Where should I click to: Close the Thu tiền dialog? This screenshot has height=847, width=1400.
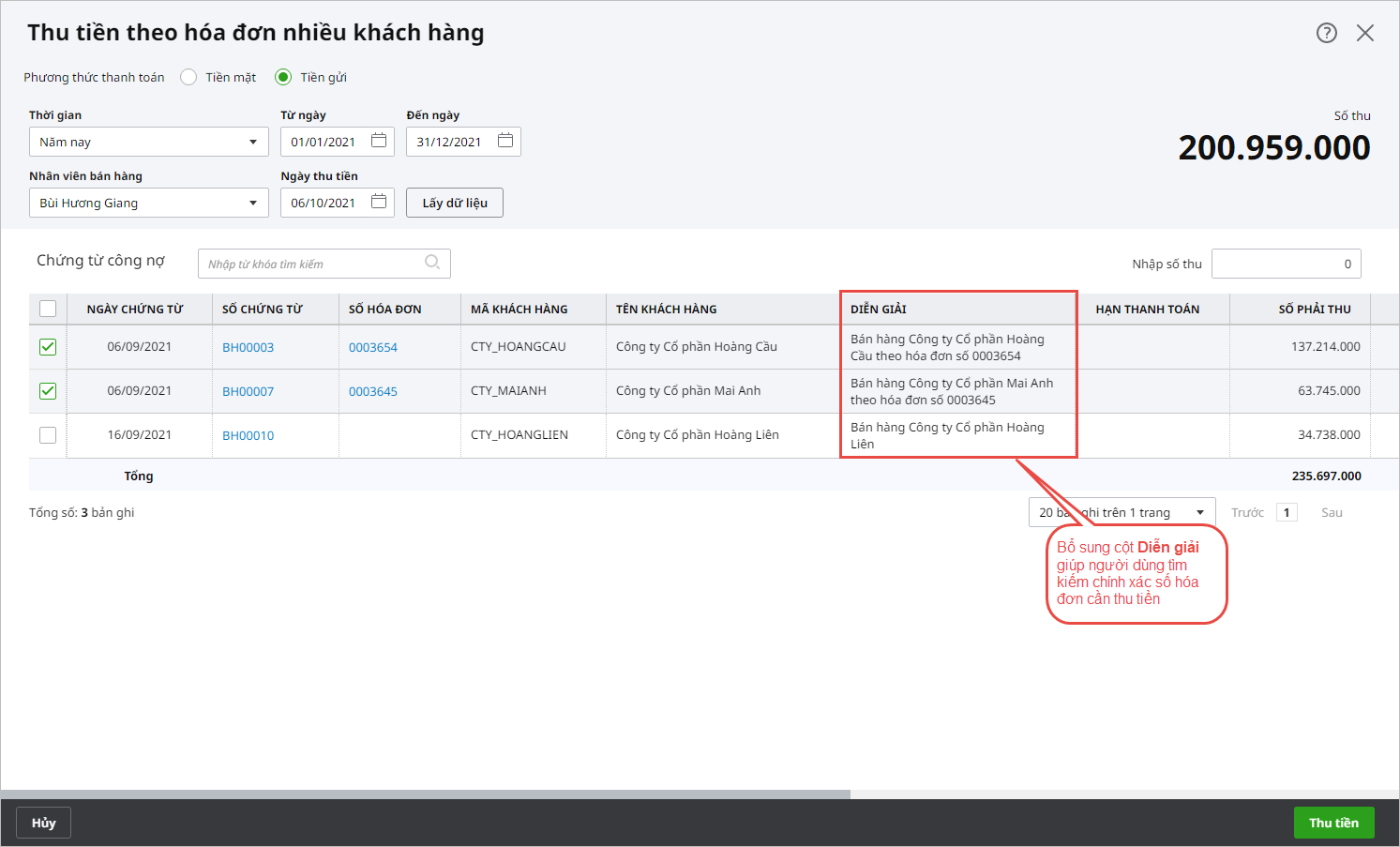(1365, 33)
